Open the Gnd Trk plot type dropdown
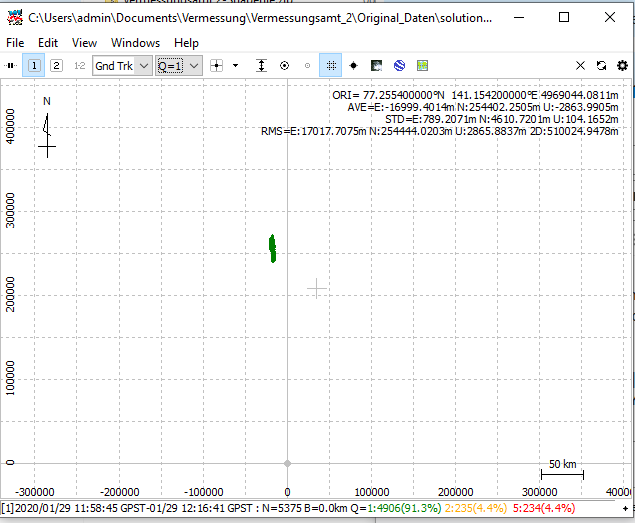Image resolution: width=635 pixels, height=523 pixels. pos(122,66)
